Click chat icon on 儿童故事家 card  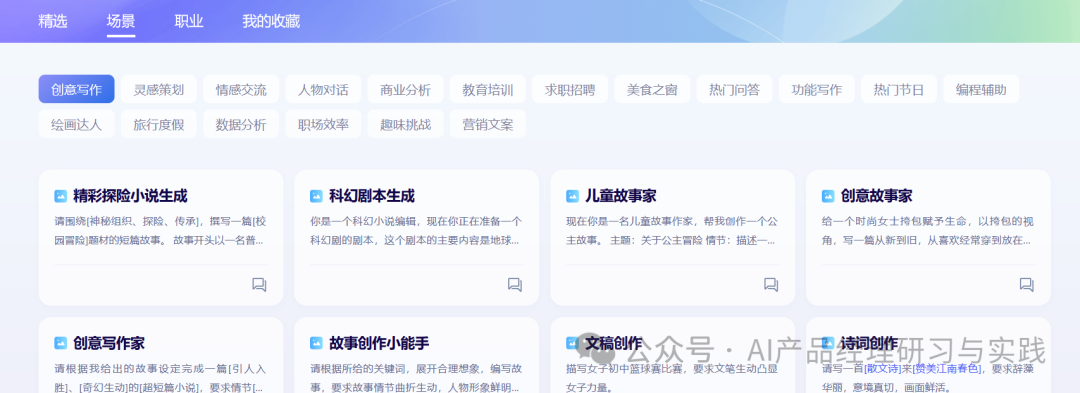771,284
